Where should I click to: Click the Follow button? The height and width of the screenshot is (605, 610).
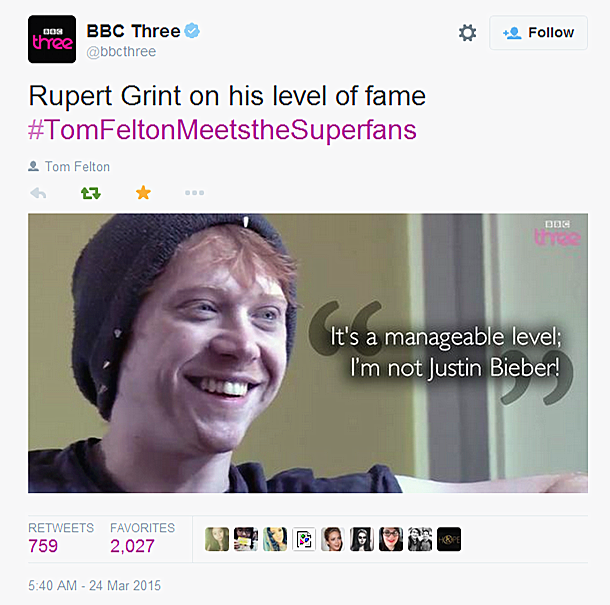click(x=538, y=33)
